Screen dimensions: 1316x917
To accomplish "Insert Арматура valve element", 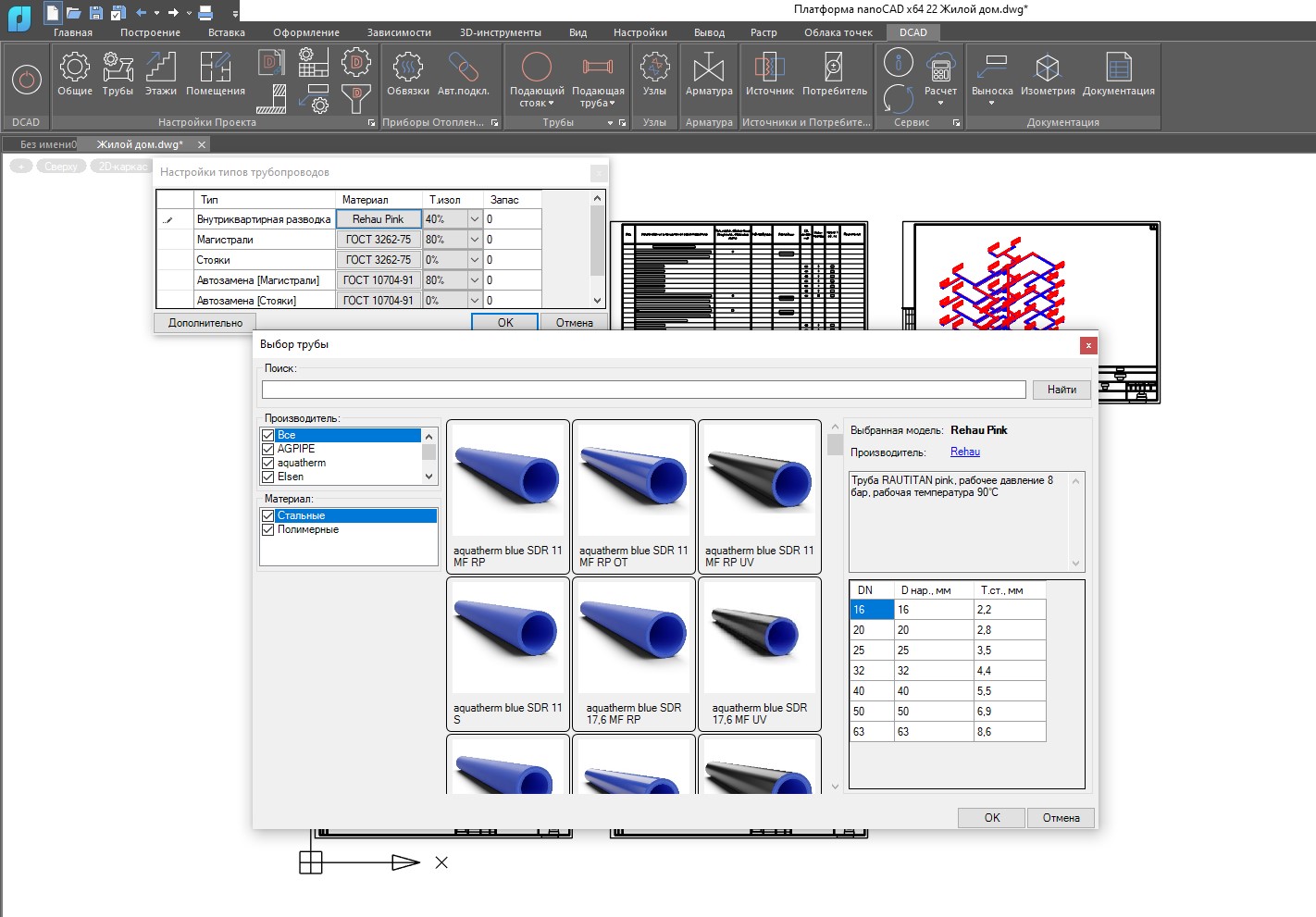I will (x=709, y=73).
